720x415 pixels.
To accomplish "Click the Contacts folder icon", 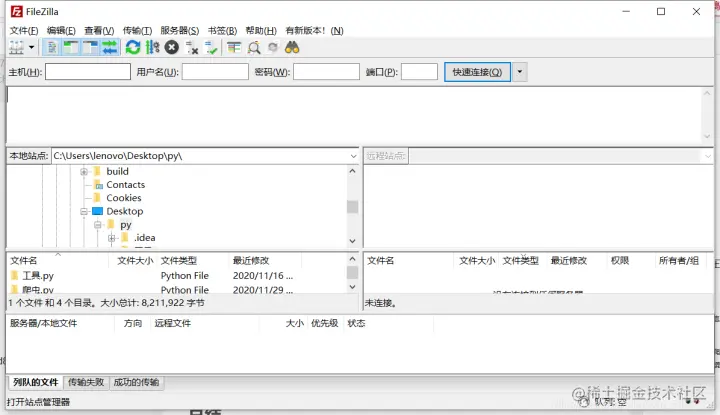I will 98,185.
